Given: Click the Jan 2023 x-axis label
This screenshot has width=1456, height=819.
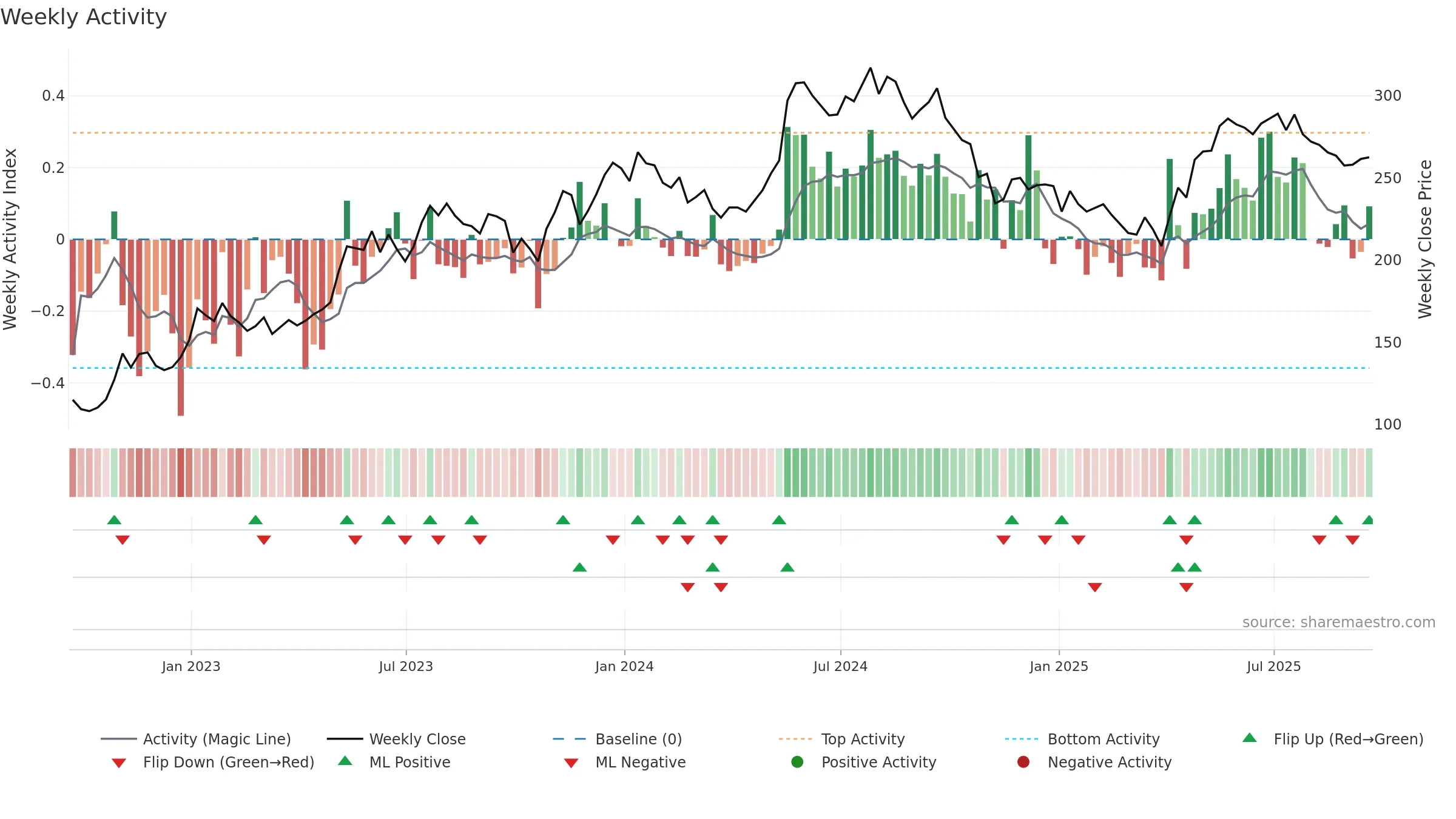Looking at the screenshot, I should [191, 667].
